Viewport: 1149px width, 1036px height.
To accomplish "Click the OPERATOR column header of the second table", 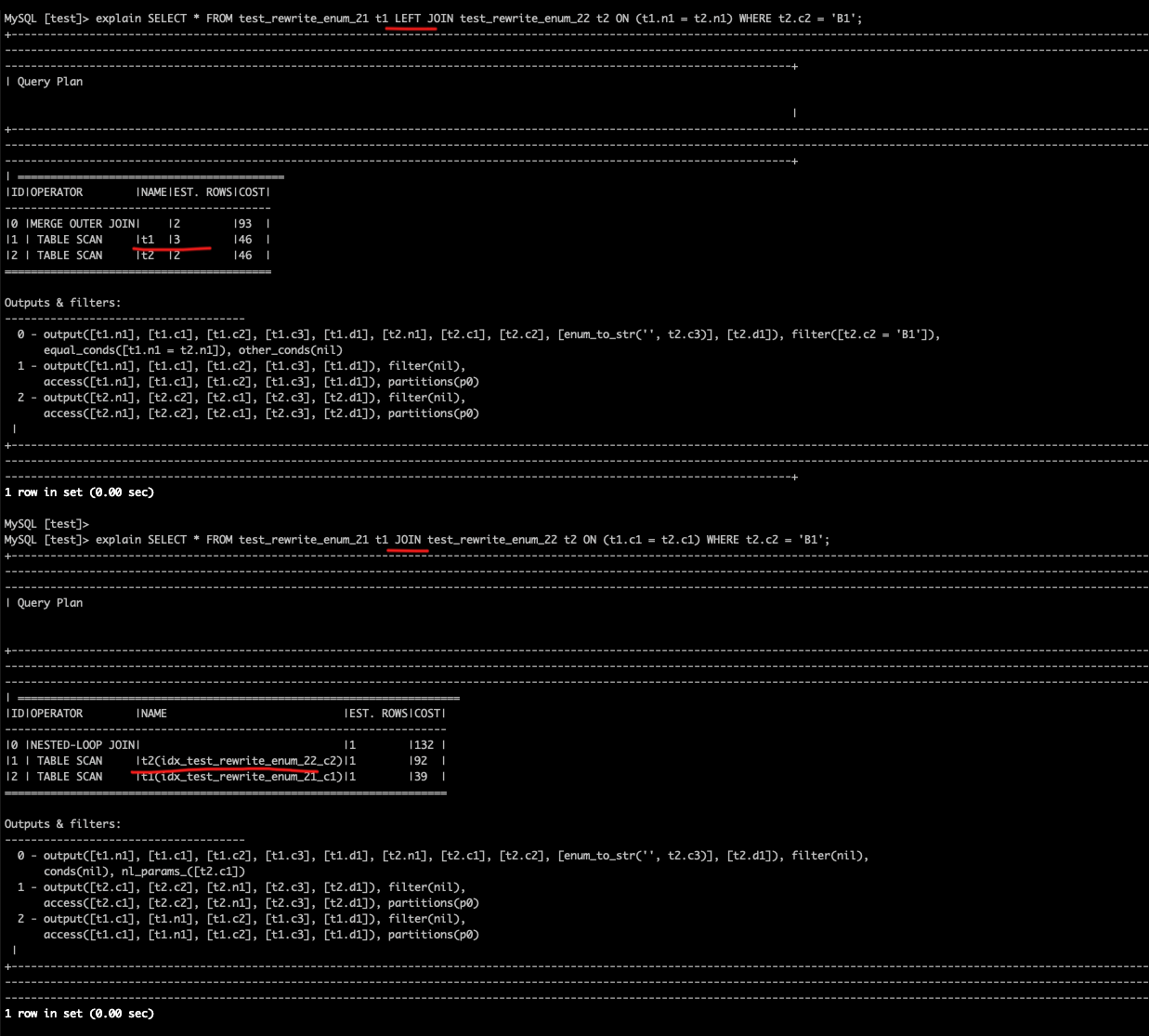I will (x=57, y=713).
